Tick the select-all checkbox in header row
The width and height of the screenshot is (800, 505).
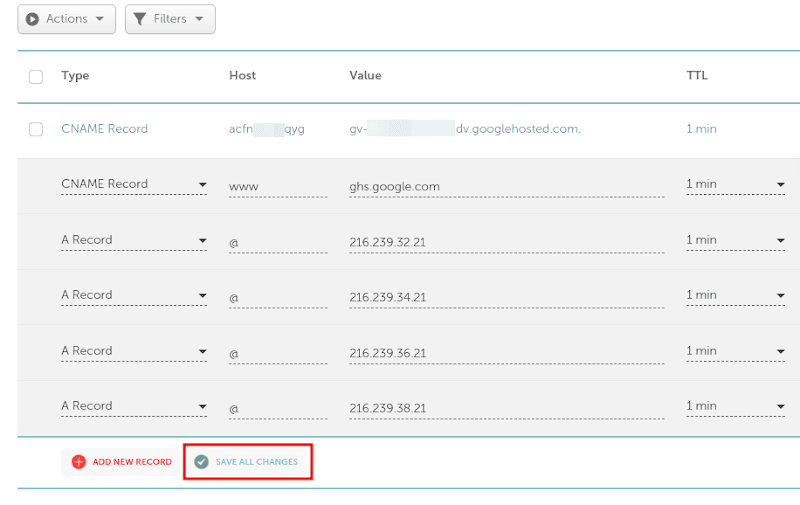click(36, 77)
